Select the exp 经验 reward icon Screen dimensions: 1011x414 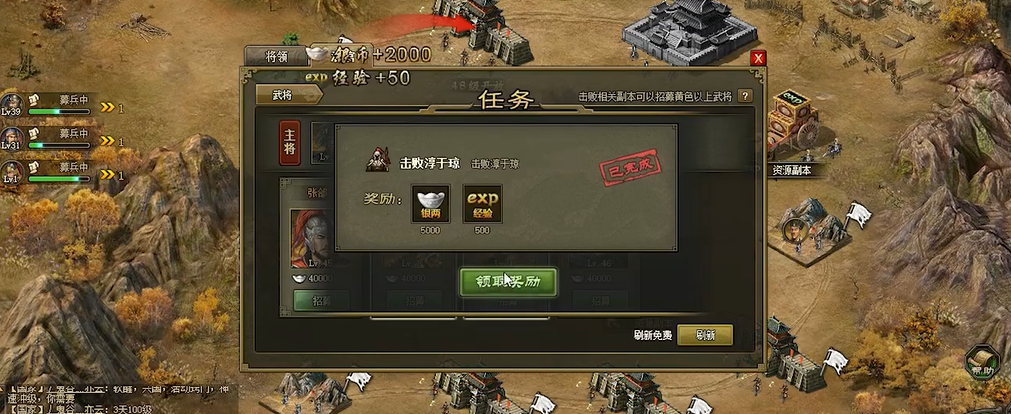click(x=482, y=204)
